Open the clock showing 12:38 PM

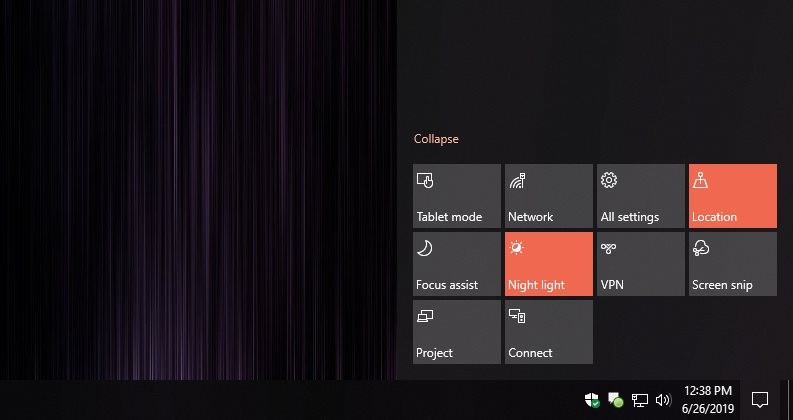(x=708, y=399)
